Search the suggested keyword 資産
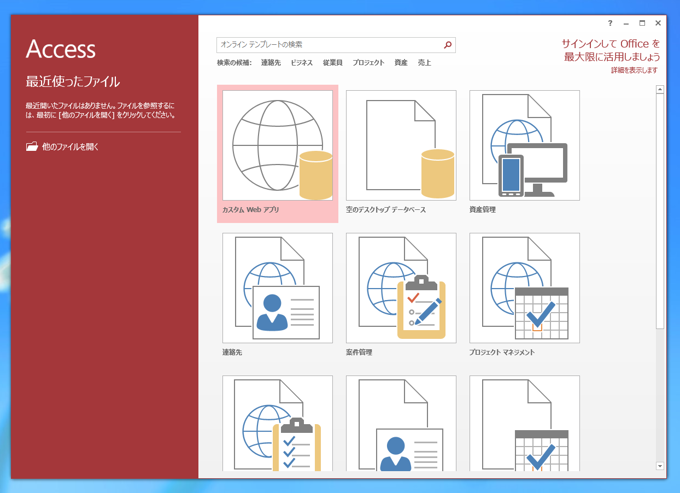 (401, 63)
